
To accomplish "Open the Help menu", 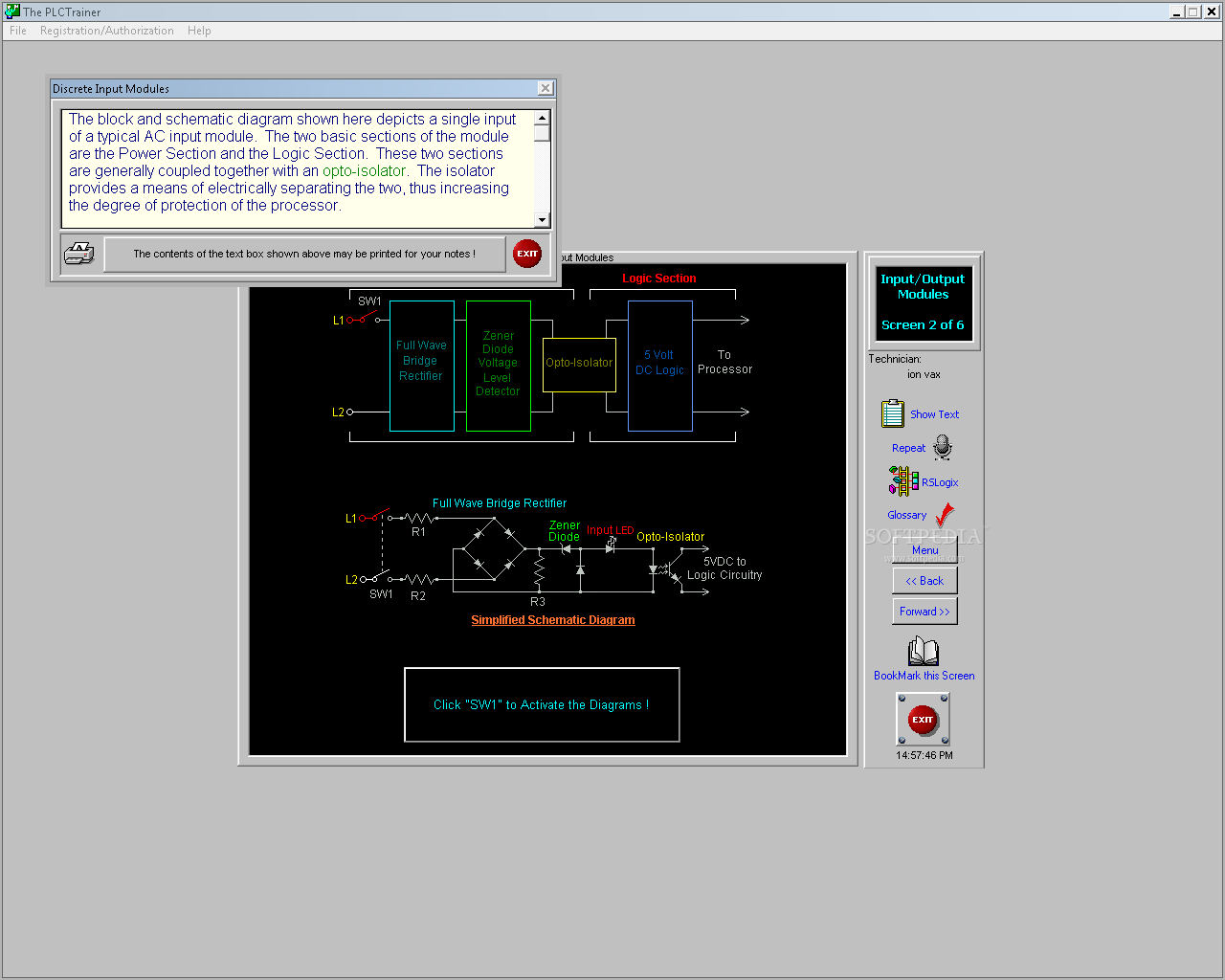I will tap(199, 31).
